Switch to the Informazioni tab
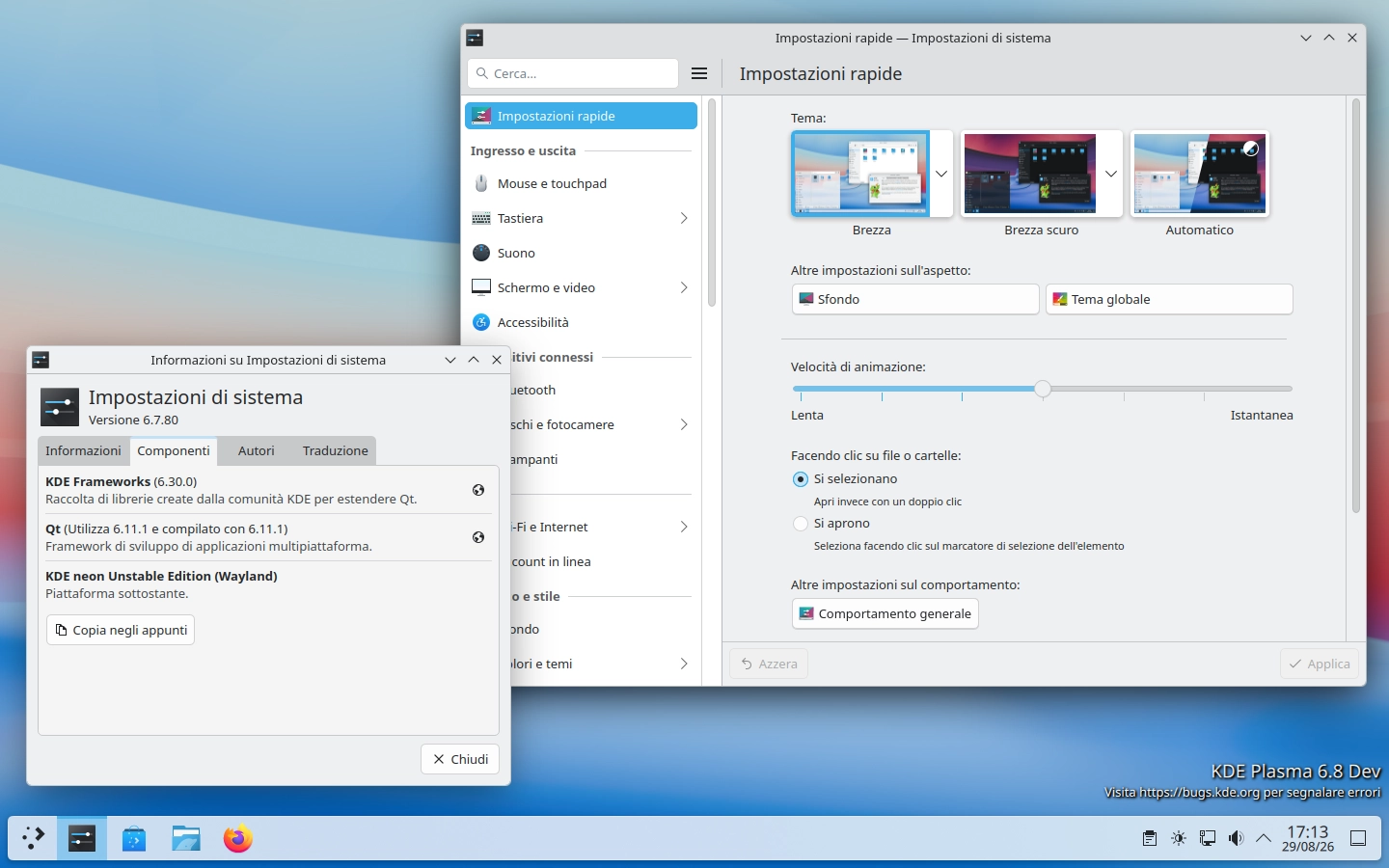Image resolution: width=1389 pixels, height=868 pixels. (x=83, y=450)
